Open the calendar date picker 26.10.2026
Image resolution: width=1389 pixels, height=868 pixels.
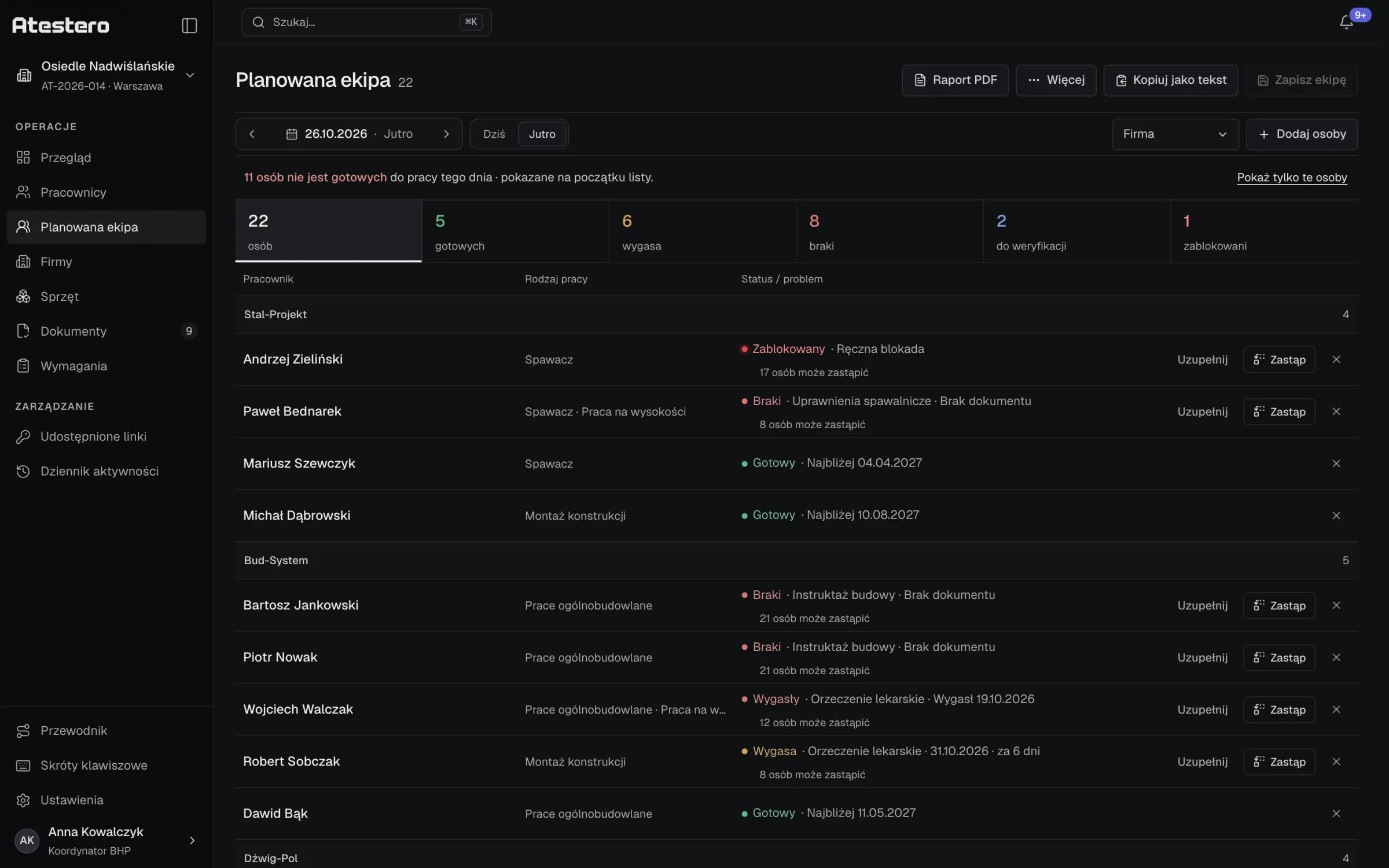(x=349, y=134)
